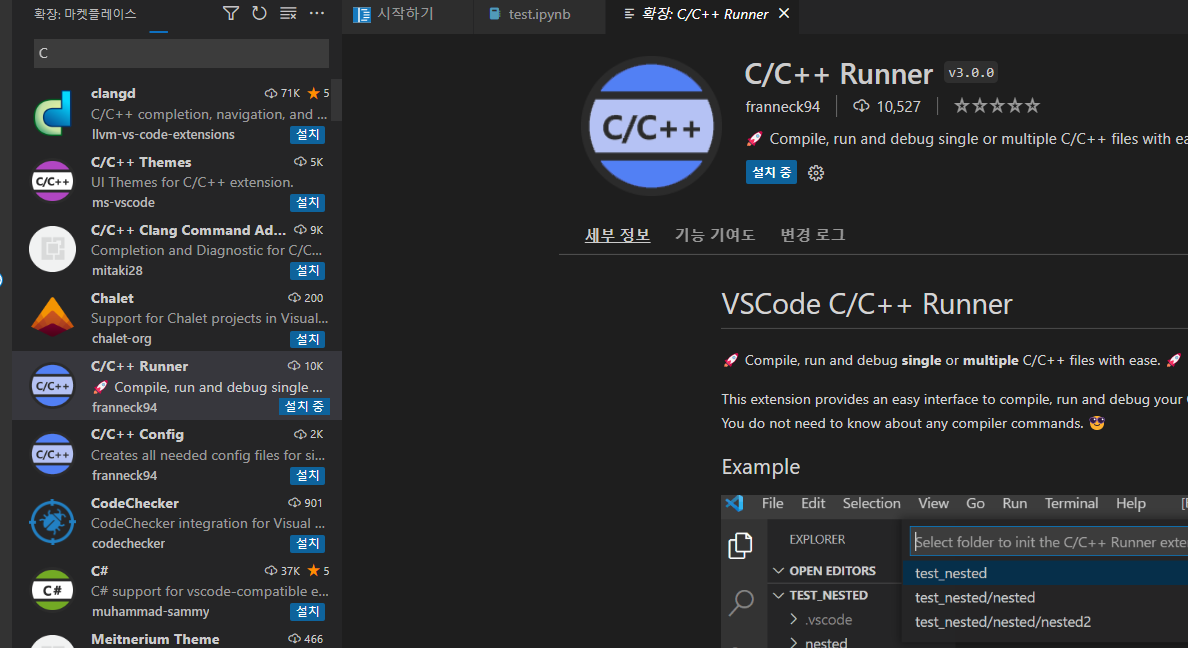Refresh the extensions marketplace list
Screen dimensions: 1188x648
click(x=259, y=13)
